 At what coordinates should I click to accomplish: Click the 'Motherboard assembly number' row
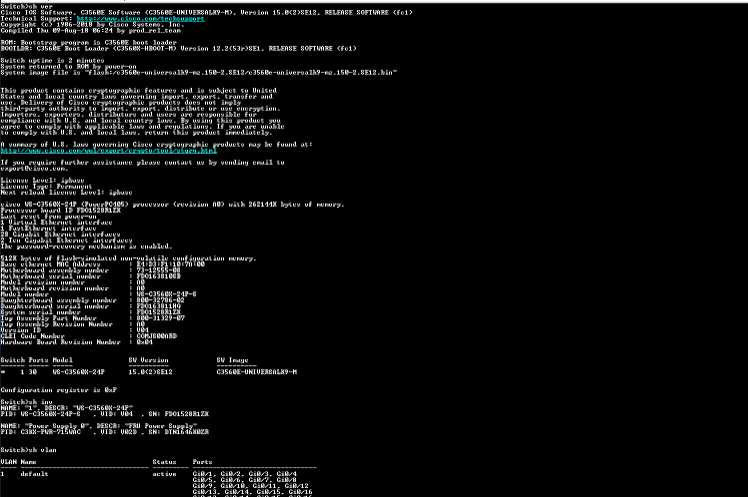coord(91,270)
